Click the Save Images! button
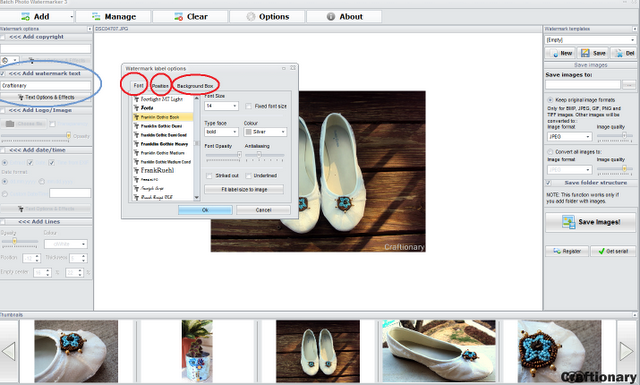The height and width of the screenshot is (385, 640). pos(591,222)
